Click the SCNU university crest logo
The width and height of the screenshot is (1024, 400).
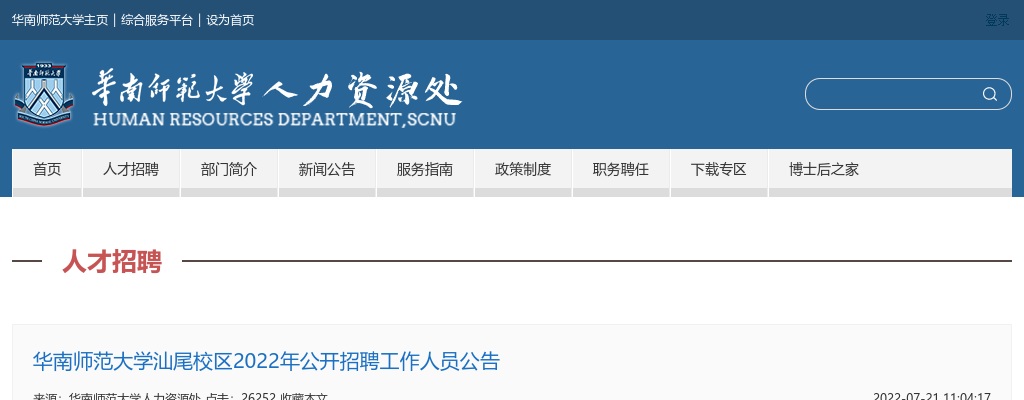(x=44, y=94)
